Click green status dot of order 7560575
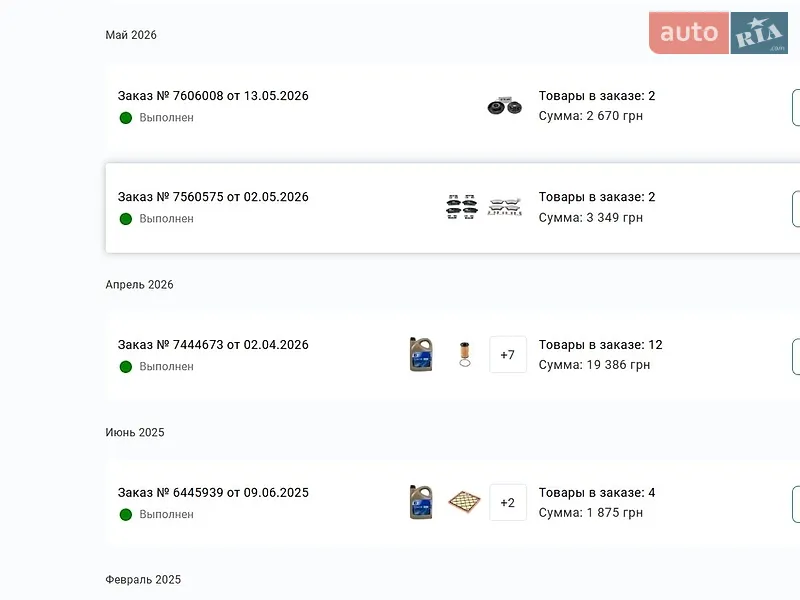 coord(126,219)
